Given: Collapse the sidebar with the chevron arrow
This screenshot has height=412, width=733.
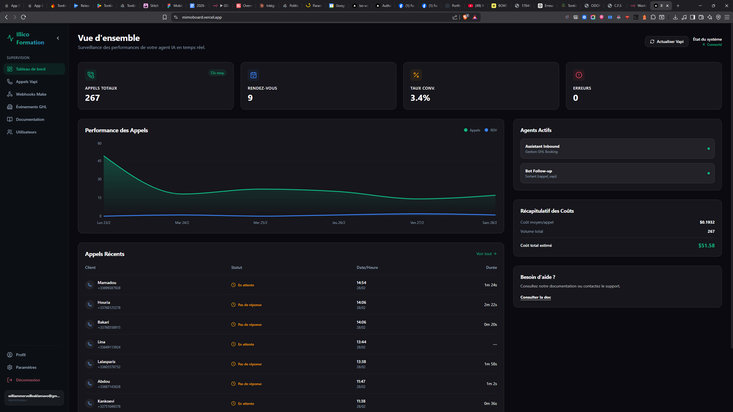Looking at the screenshot, I should coord(58,38).
